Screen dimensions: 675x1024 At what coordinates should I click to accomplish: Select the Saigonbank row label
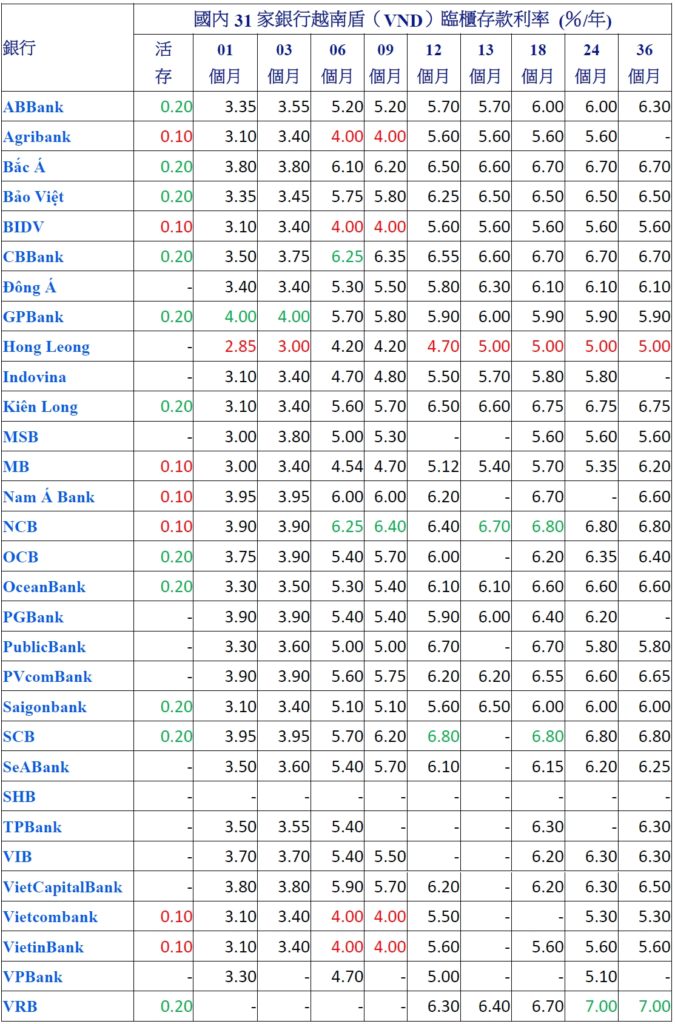(x=44, y=707)
